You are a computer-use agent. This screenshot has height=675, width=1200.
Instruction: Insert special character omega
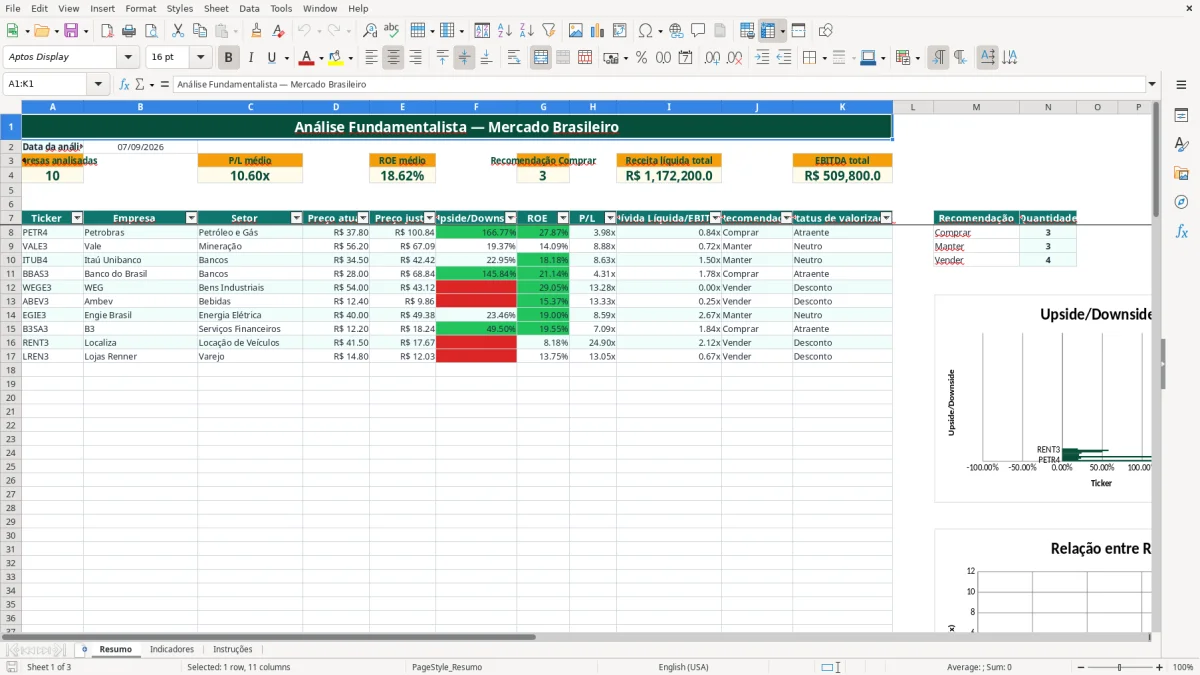645,31
